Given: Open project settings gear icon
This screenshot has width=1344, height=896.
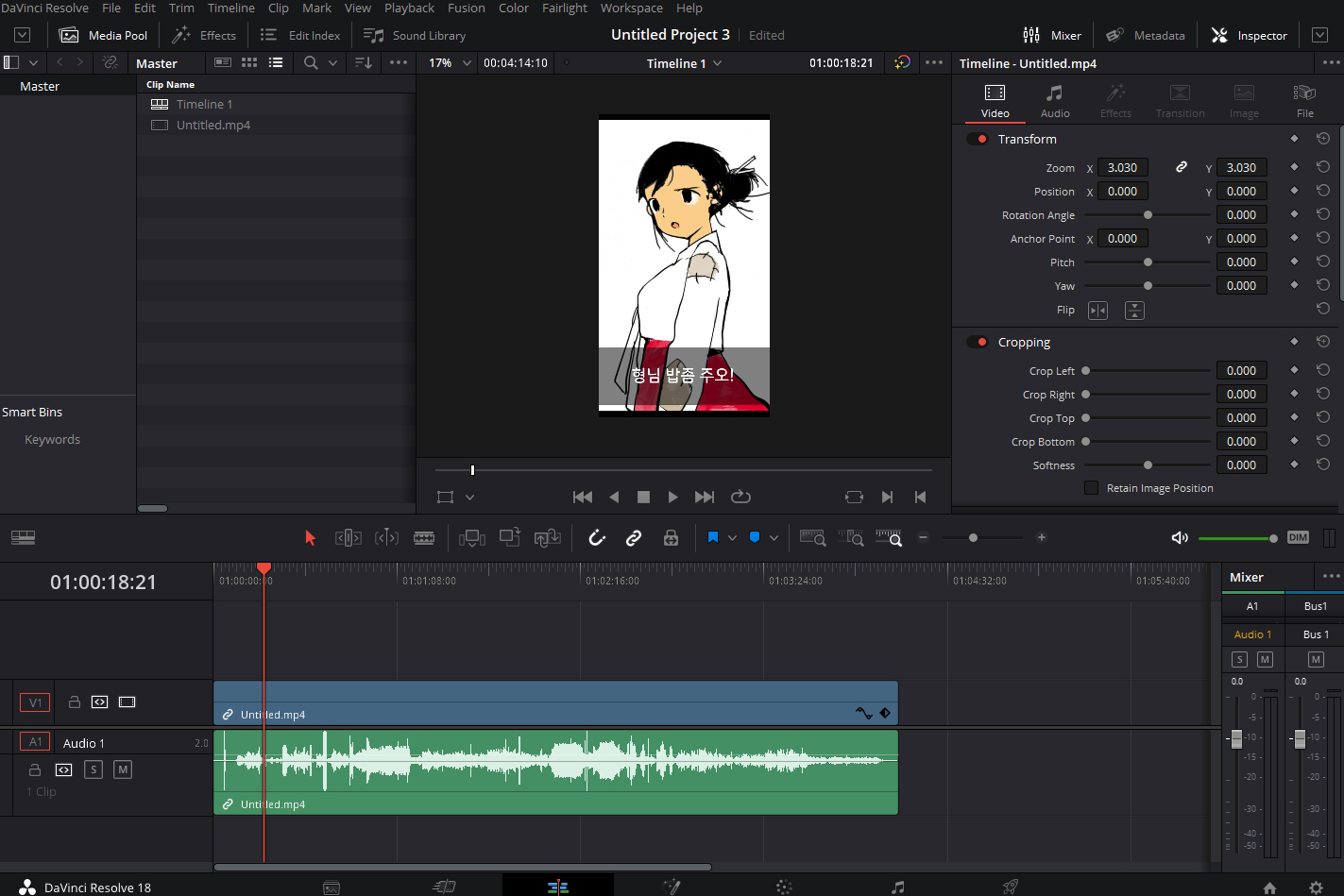Looking at the screenshot, I should (x=1316, y=888).
